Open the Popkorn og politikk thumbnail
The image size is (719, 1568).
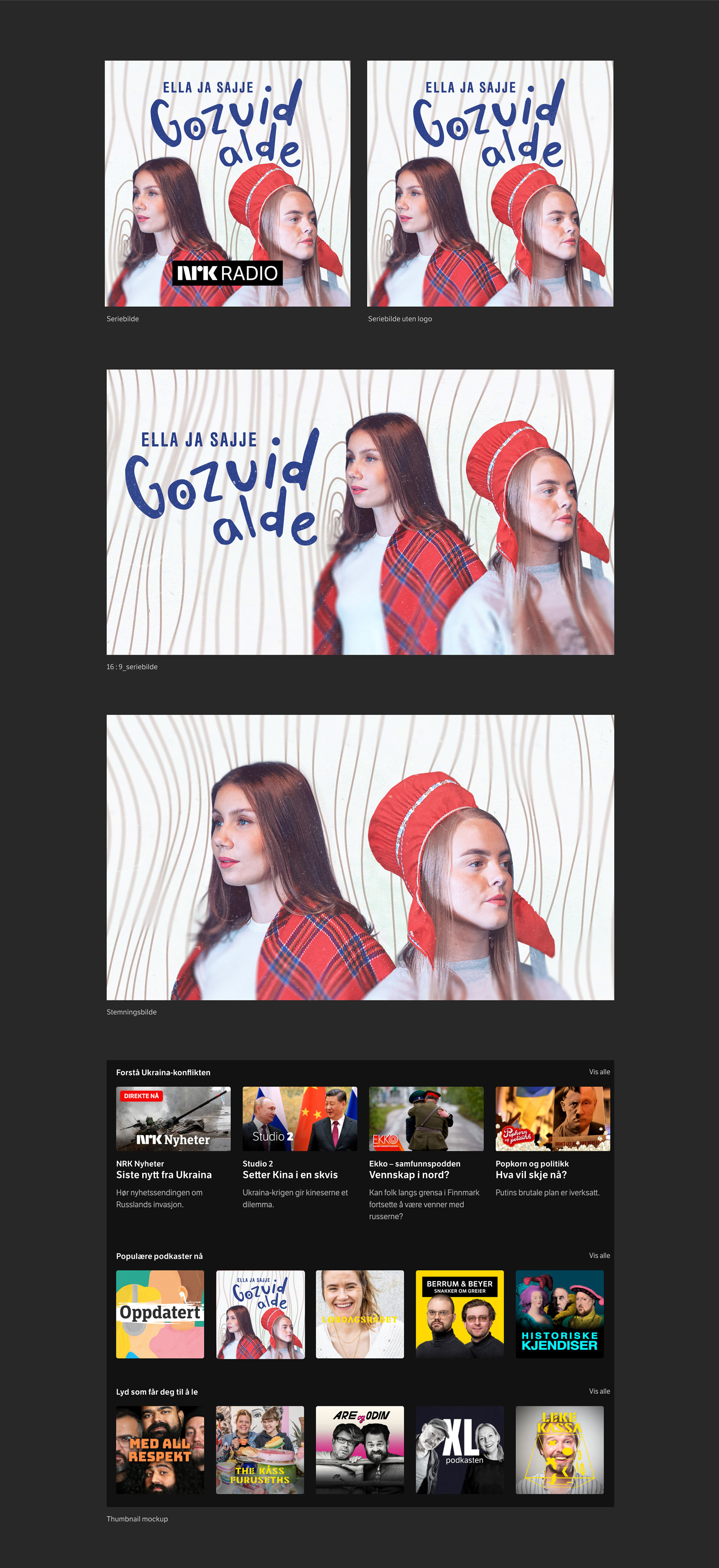point(553,1119)
